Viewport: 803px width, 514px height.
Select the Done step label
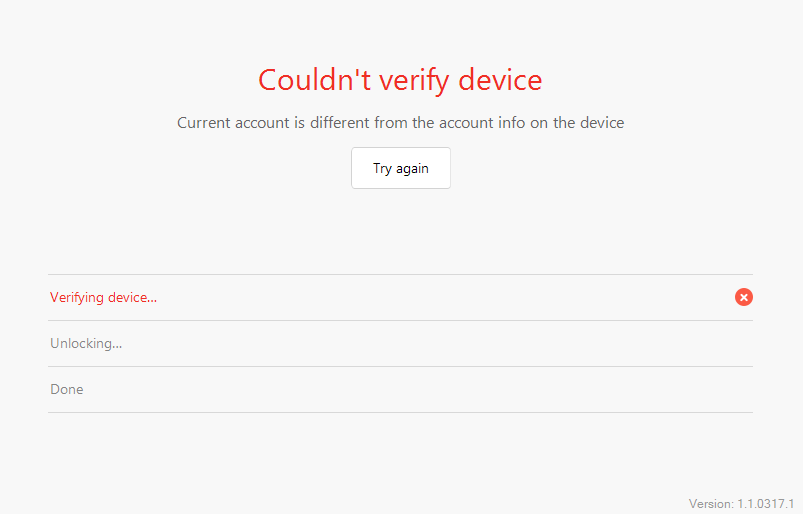[x=67, y=389]
